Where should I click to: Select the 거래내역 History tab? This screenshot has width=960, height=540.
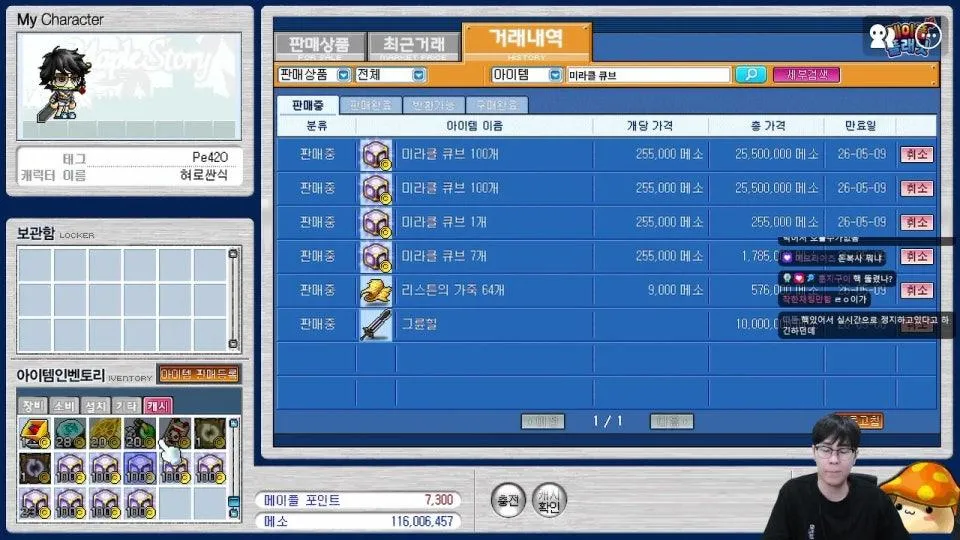[527, 42]
